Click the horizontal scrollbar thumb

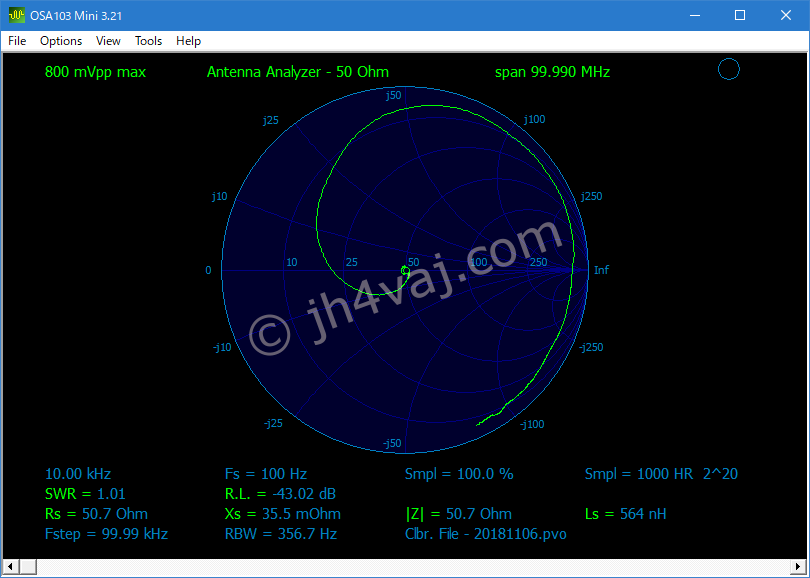point(28,567)
